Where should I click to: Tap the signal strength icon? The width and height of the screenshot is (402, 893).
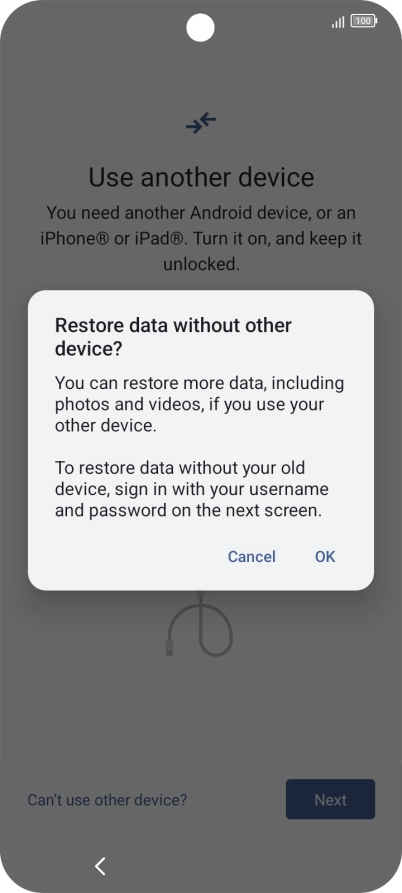338,22
